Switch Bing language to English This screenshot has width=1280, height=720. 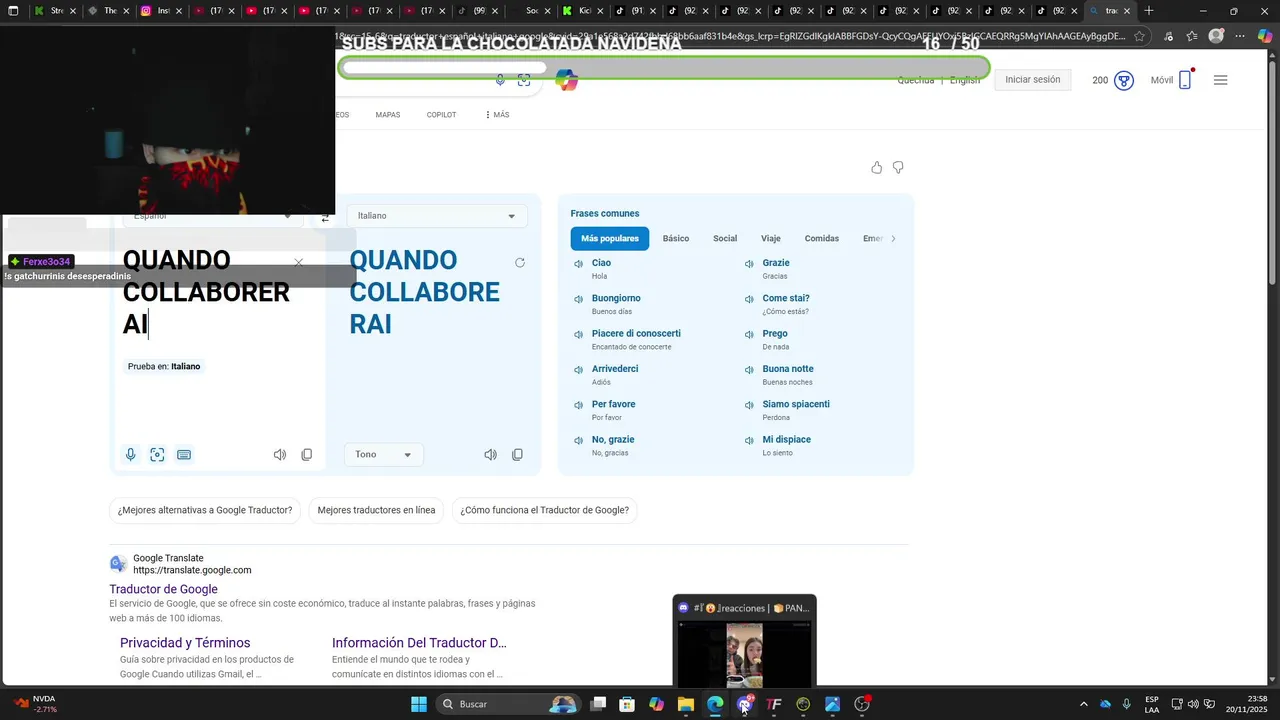coord(965,80)
